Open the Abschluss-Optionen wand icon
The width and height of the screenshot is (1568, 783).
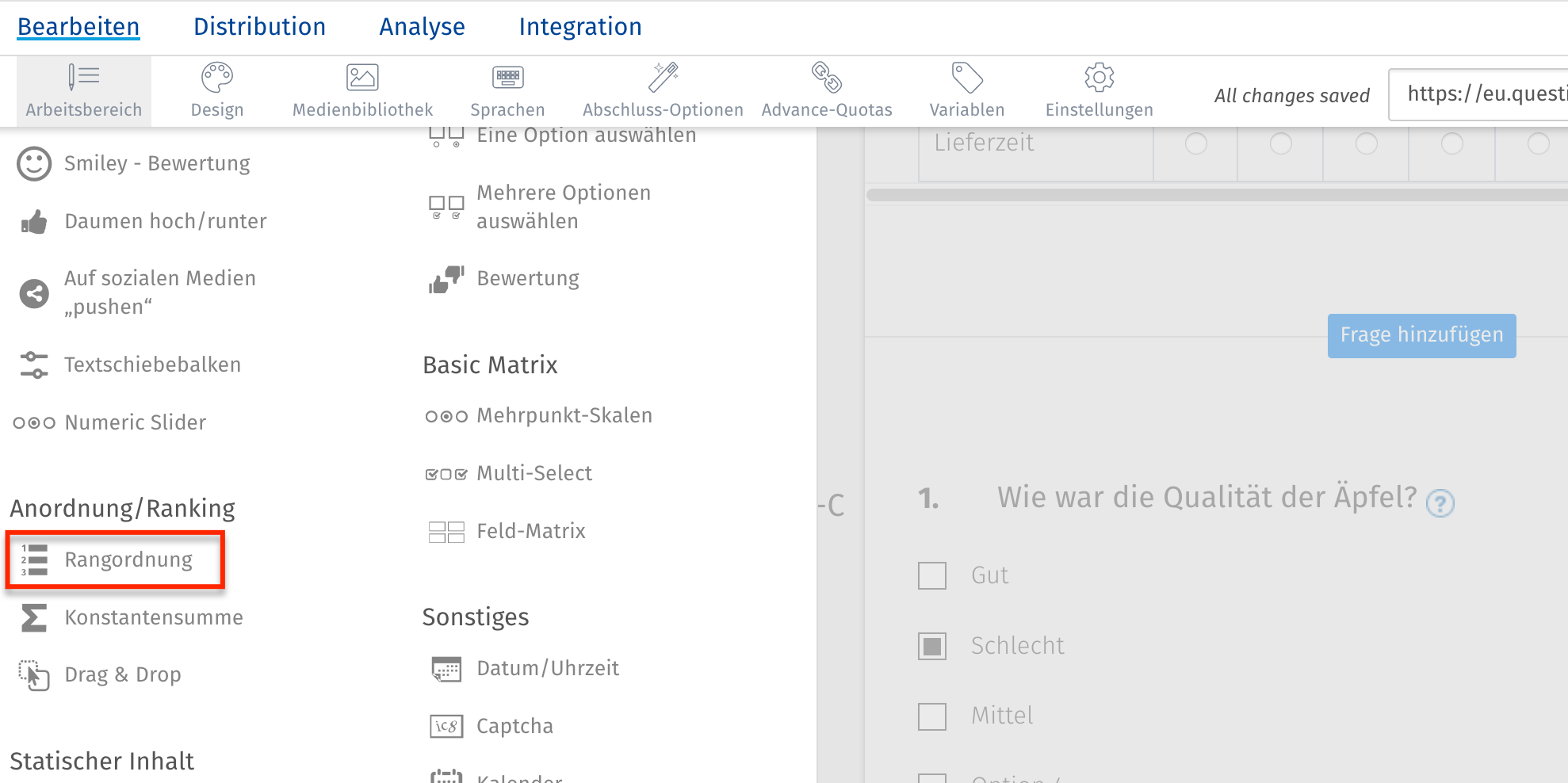coord(663,89)
